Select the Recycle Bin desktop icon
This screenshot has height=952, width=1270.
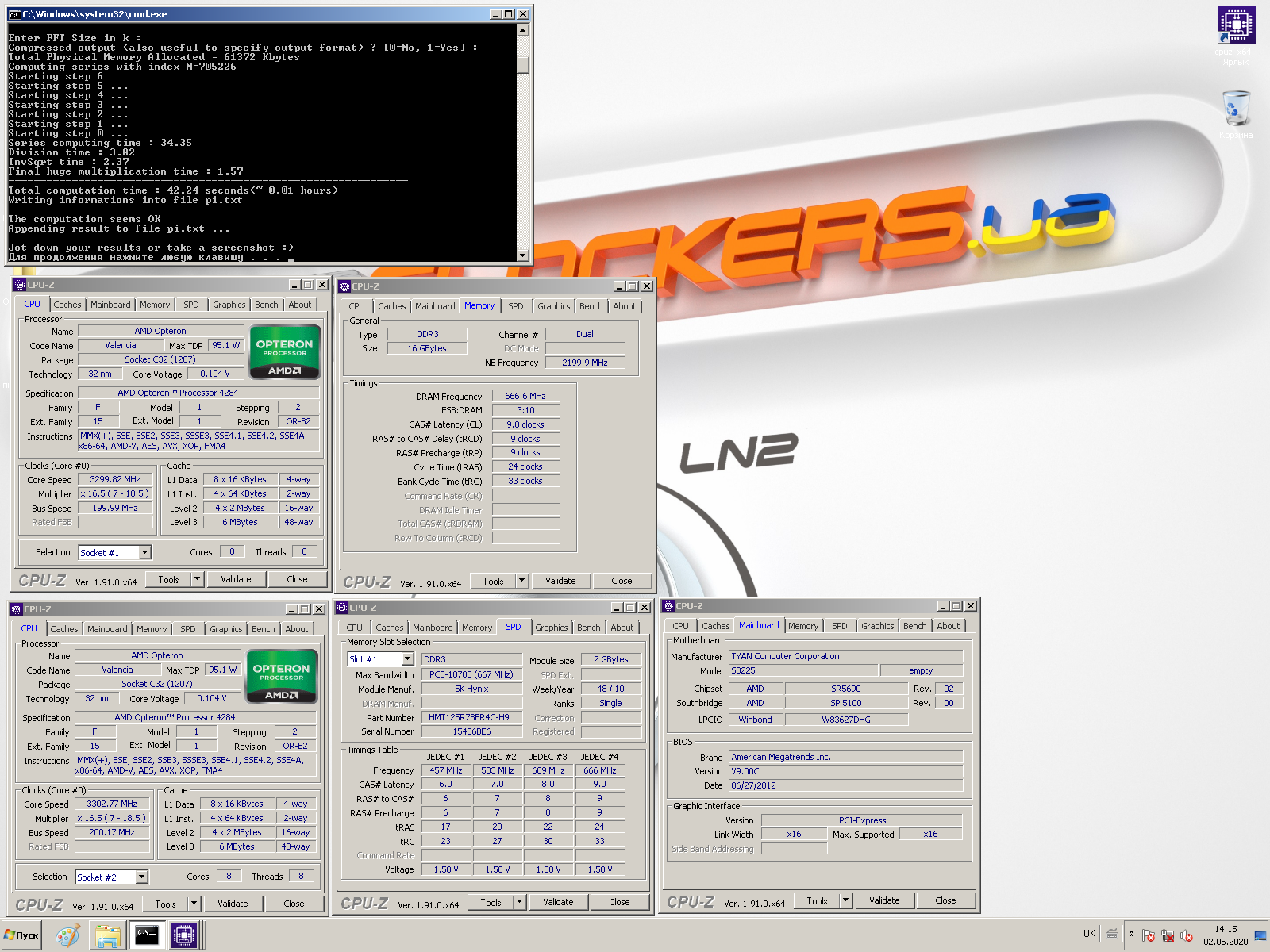click(1236, 109)
